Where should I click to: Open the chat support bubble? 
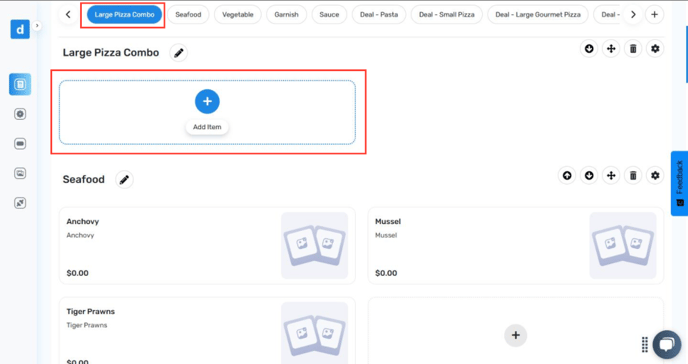(667, 344)
